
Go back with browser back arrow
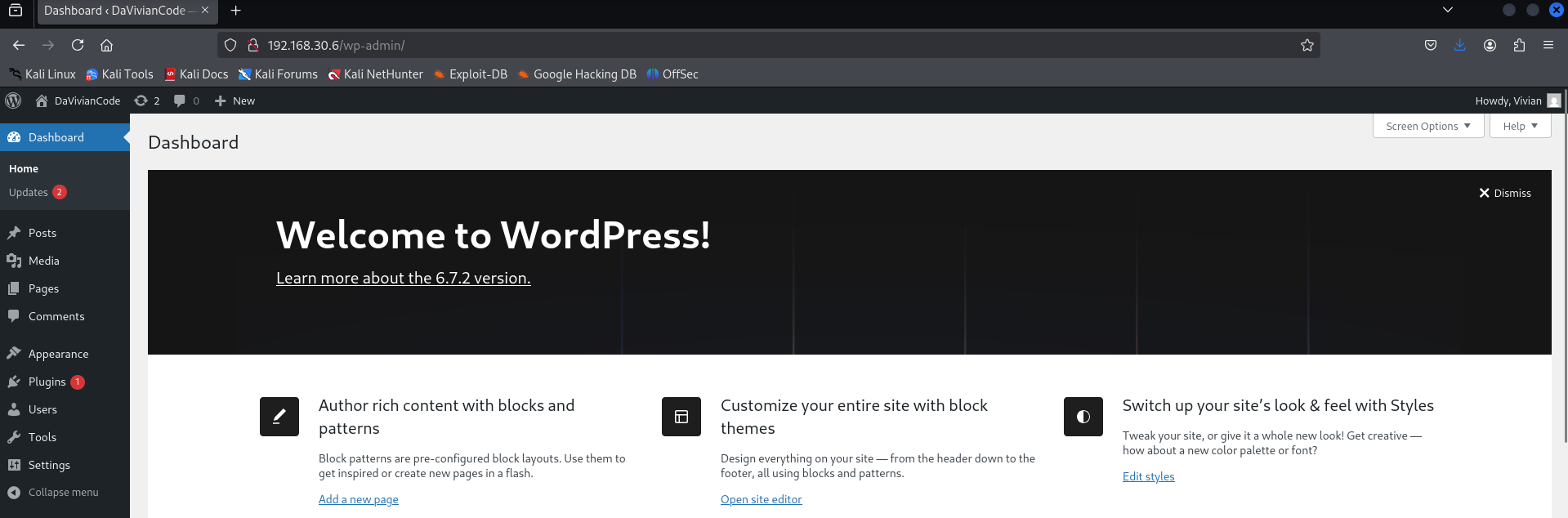(19, 45)
